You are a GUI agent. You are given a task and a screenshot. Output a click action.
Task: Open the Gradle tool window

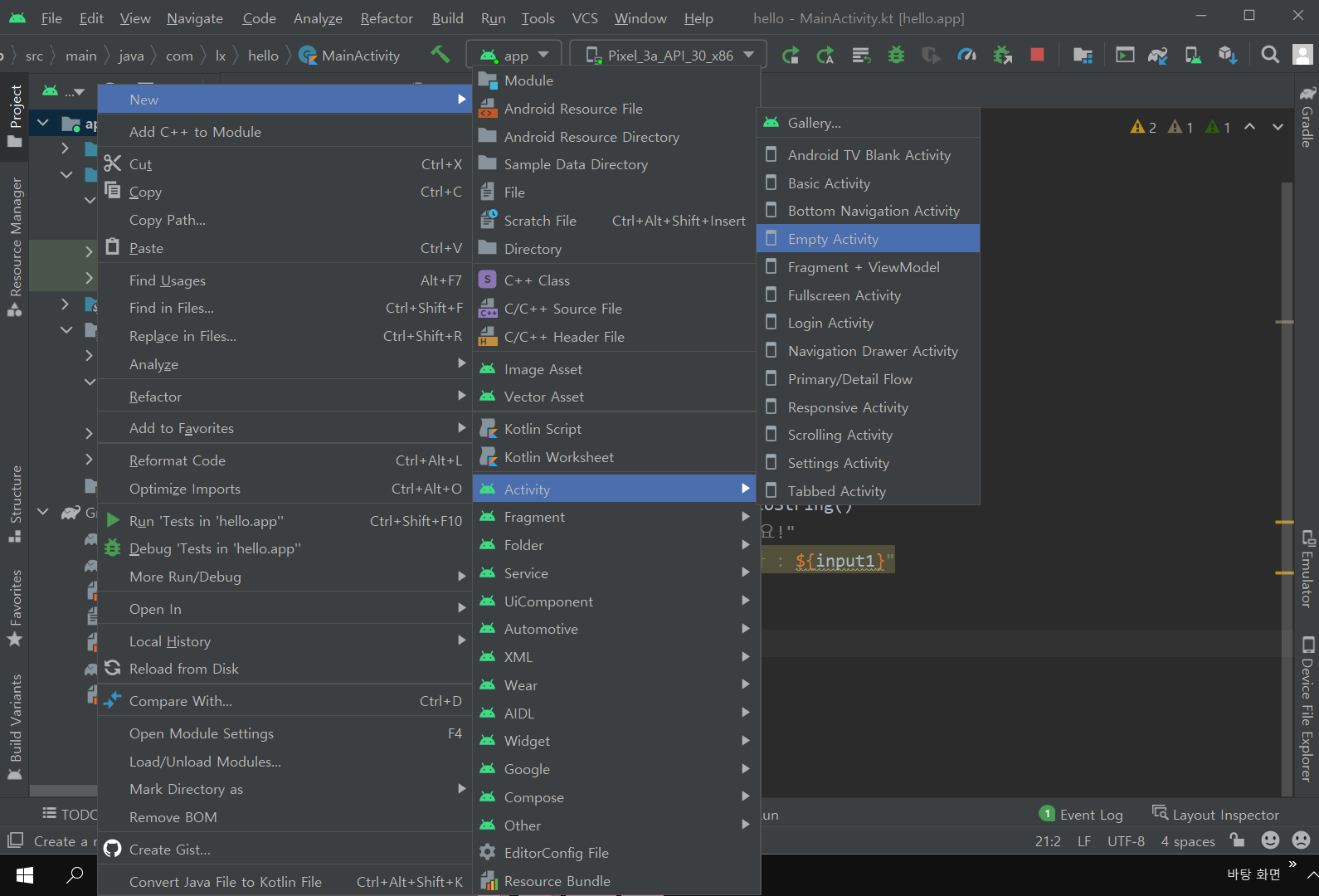[1307, 116]
